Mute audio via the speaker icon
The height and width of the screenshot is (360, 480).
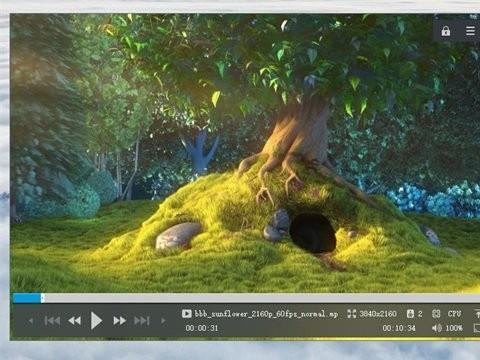click(437, 328)
